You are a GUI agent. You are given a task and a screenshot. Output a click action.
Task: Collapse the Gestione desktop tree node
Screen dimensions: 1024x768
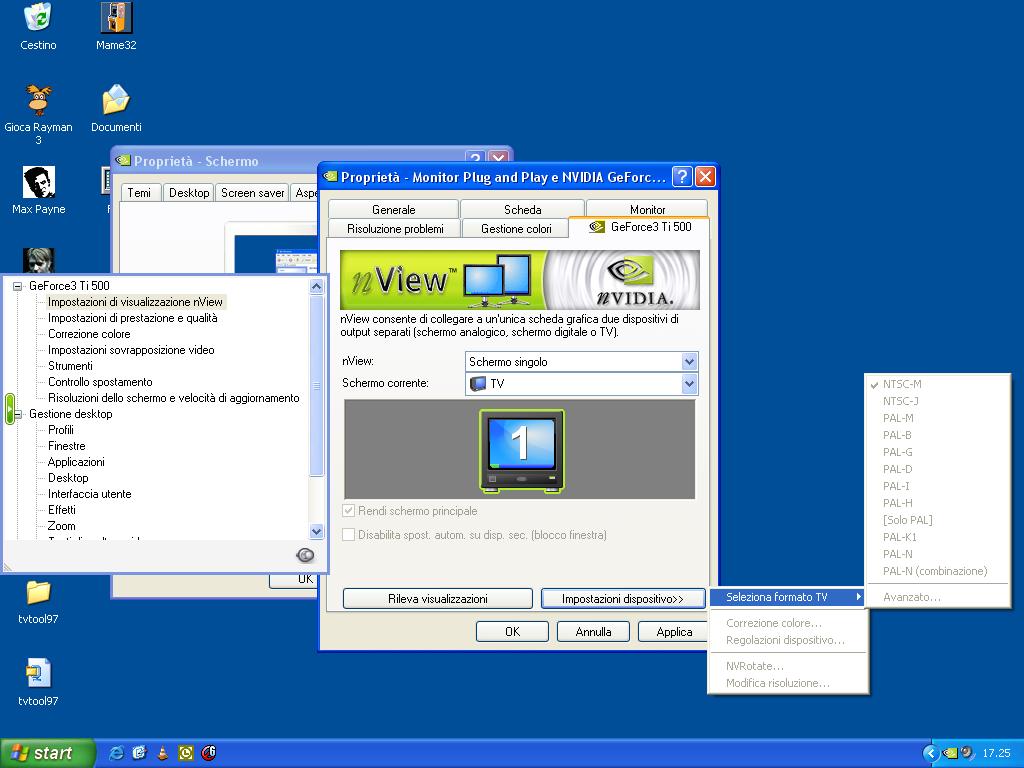pos(18,414)
